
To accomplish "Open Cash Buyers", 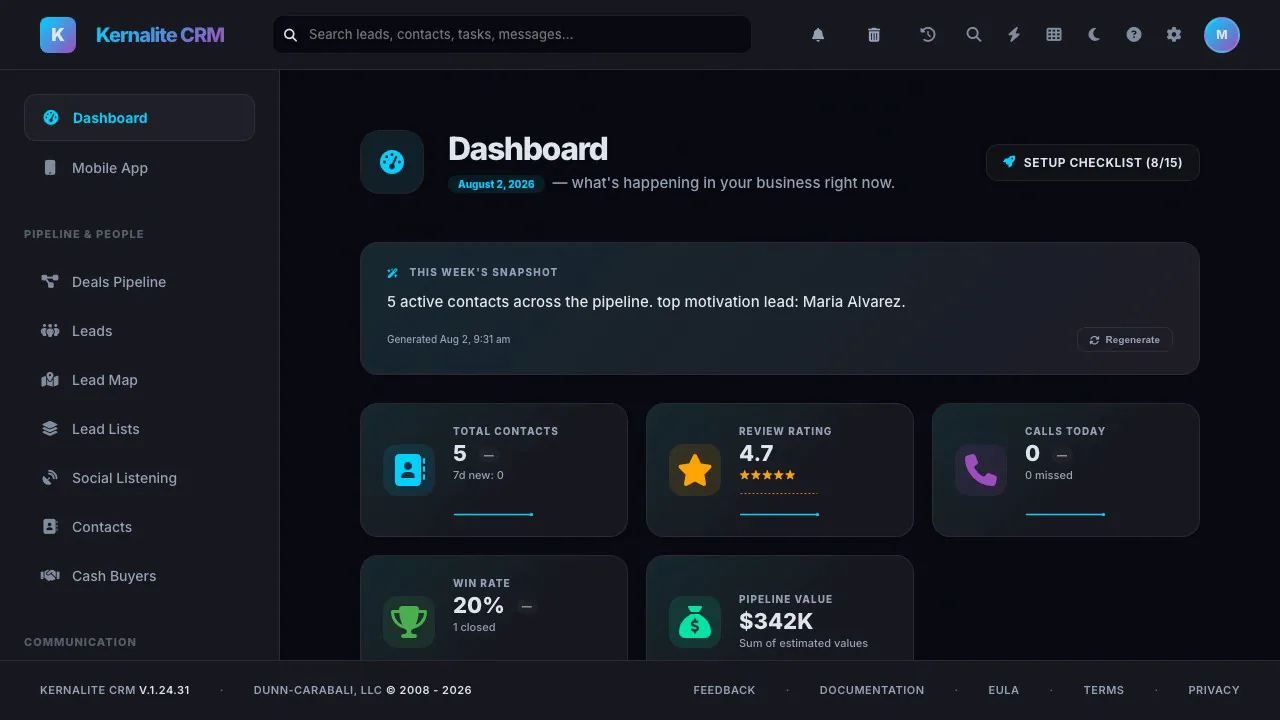I will [139, 576].
